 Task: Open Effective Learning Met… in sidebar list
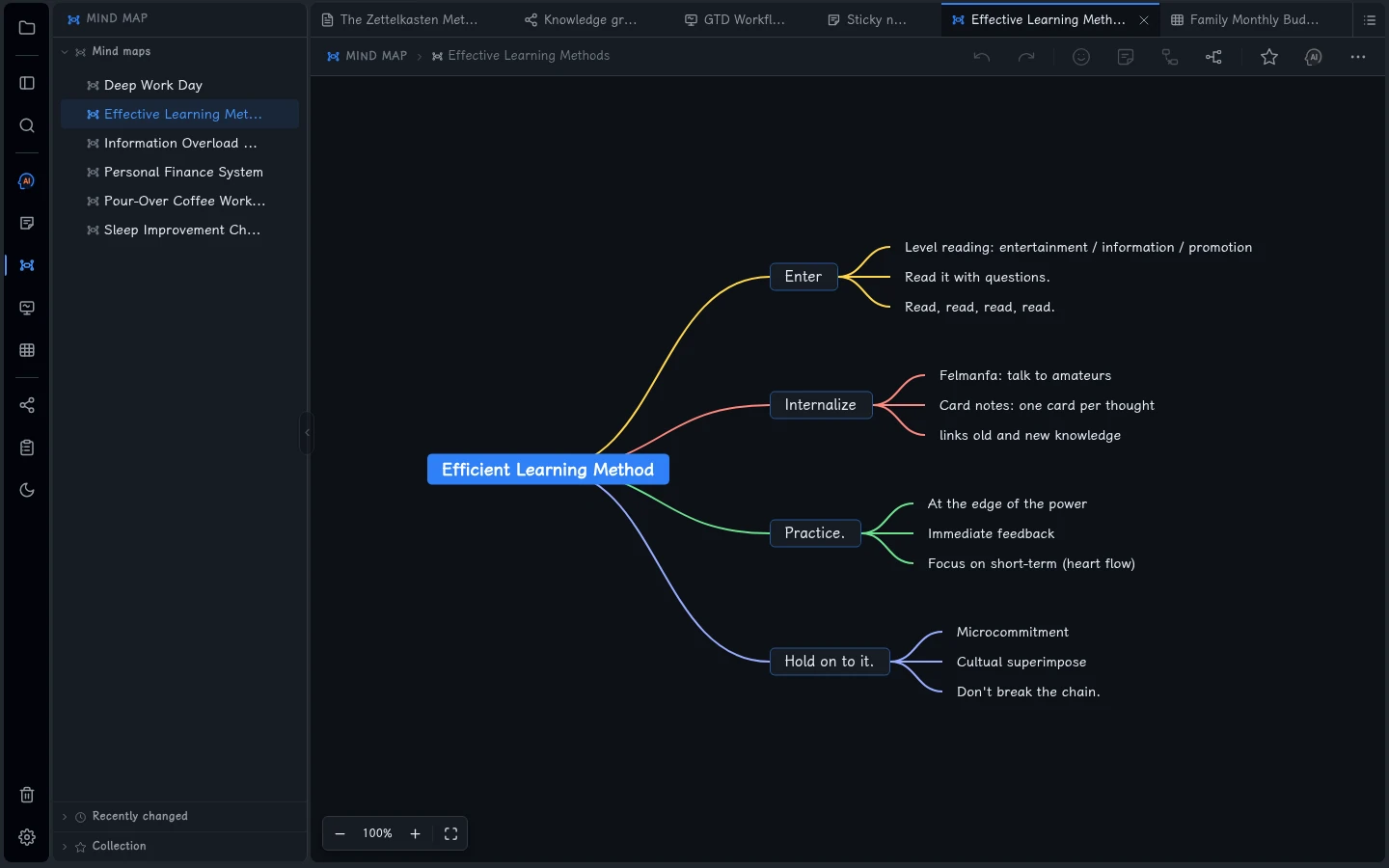179,114
